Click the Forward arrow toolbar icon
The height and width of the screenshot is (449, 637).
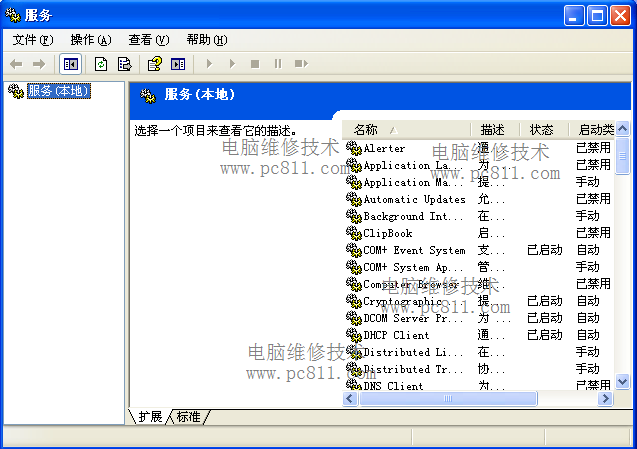[39, 64]
